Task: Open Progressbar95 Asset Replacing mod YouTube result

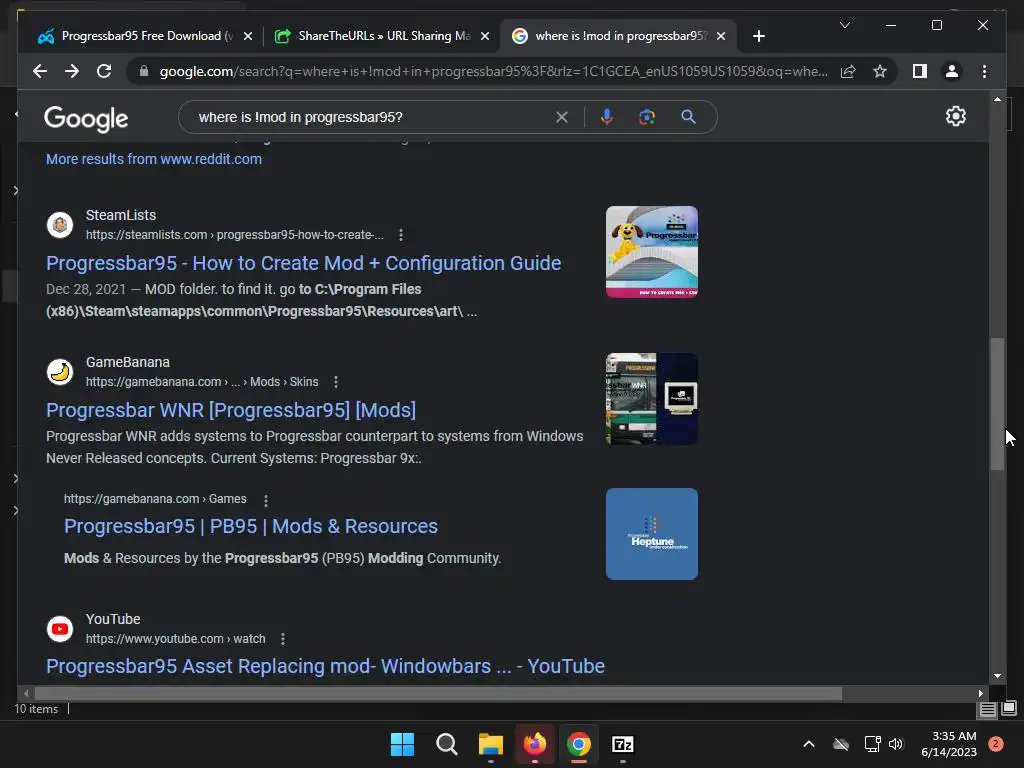Action: [x=325, y=665]
